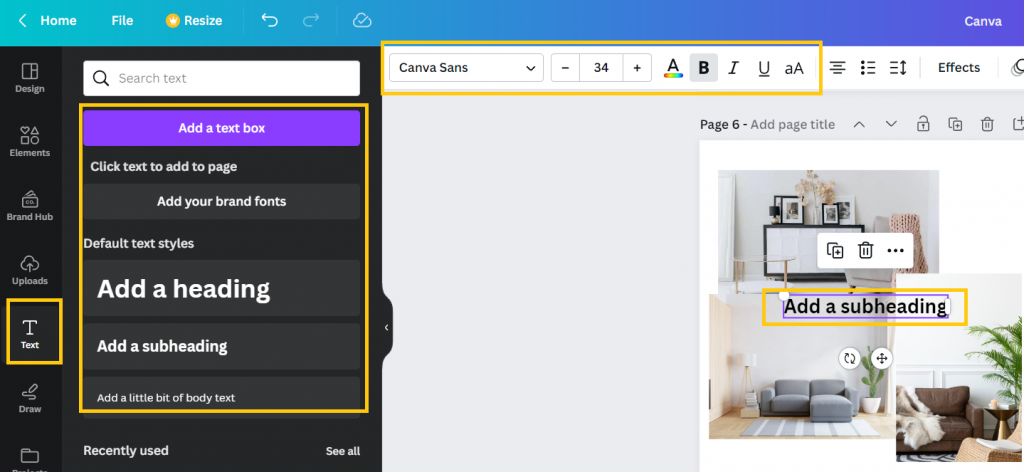Viewport: 1024px width, 472px height.
Task: Open the Design sidebar tab
Action: pos(30,78)
